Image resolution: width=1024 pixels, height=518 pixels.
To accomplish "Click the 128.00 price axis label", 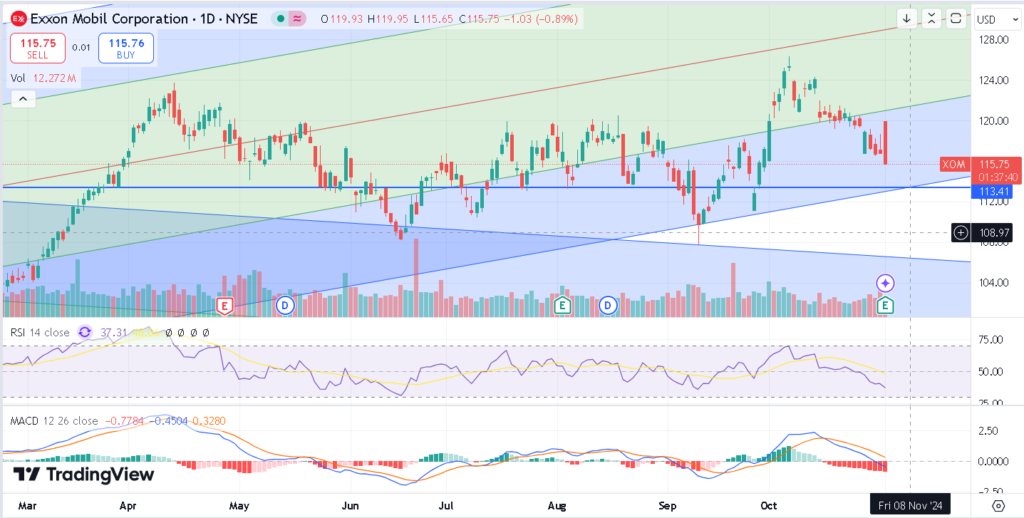I will click(995, 40).
